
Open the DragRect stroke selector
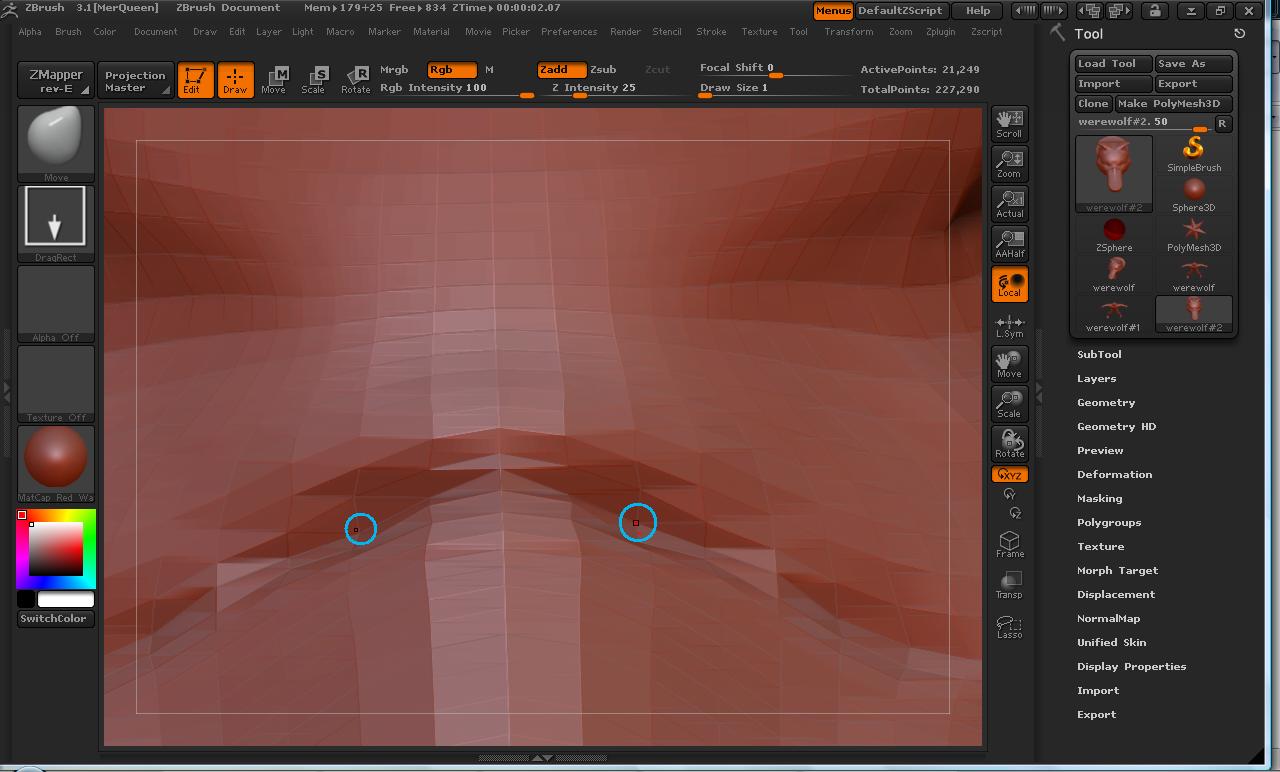pyautogui.click(x=56, y=224)
